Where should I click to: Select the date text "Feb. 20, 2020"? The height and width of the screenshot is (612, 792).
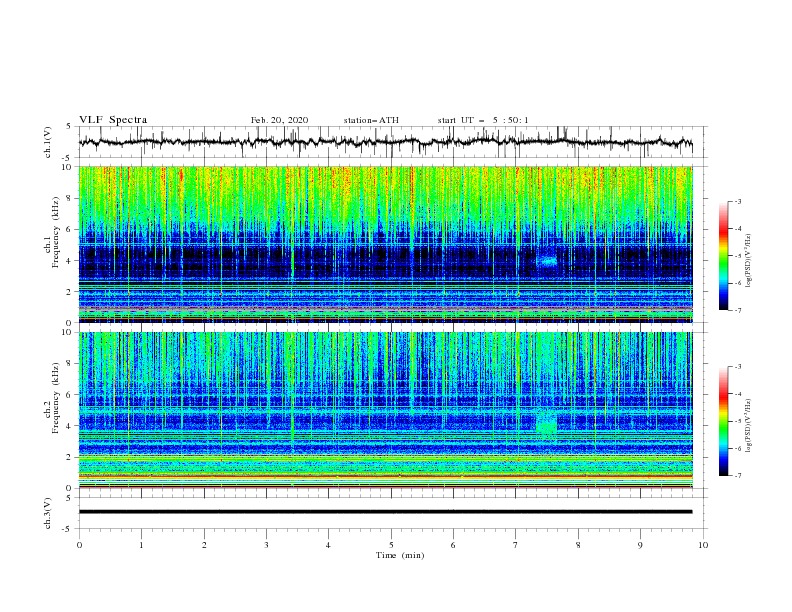click(x=279, y=120)
